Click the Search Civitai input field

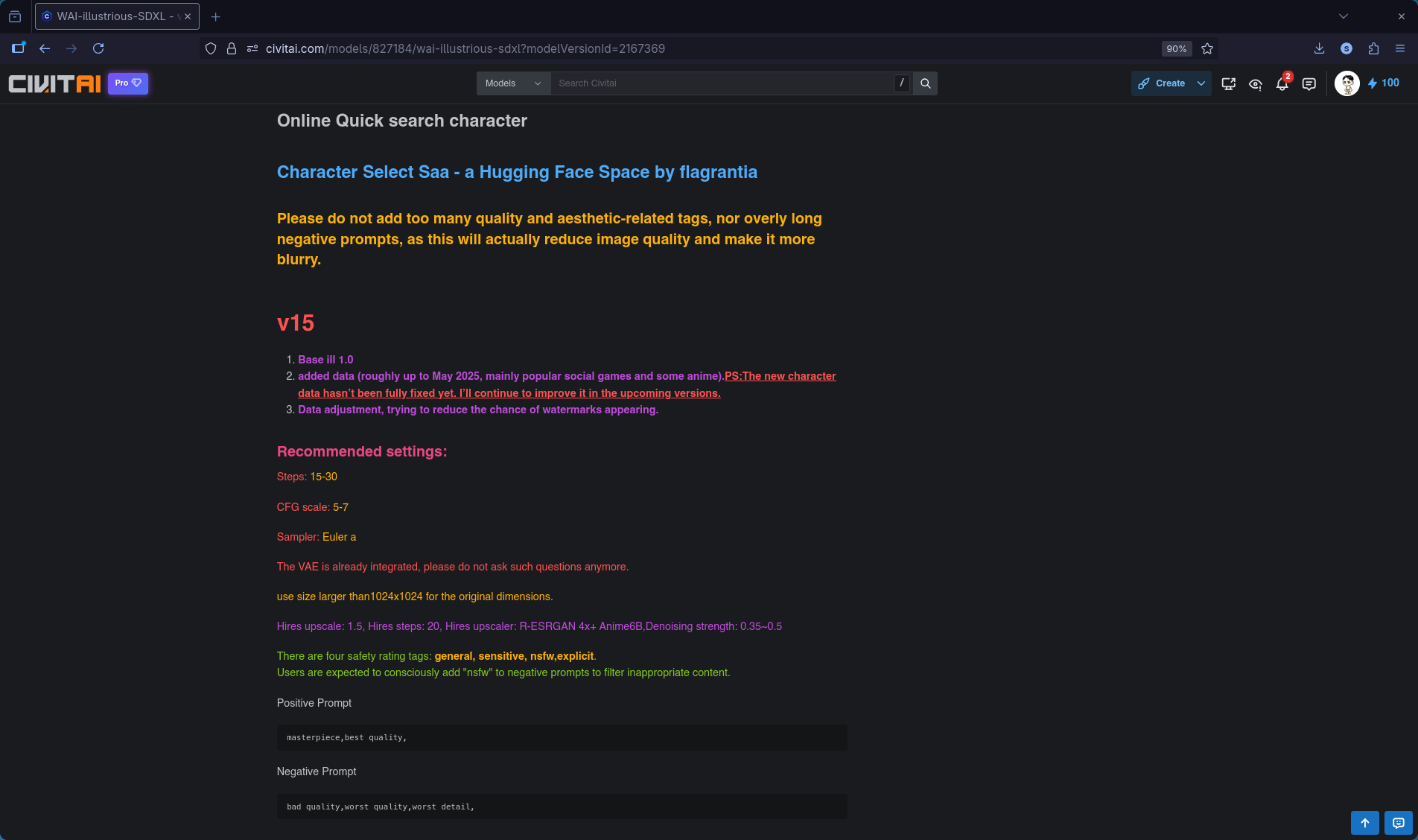[x=721, y=83]
